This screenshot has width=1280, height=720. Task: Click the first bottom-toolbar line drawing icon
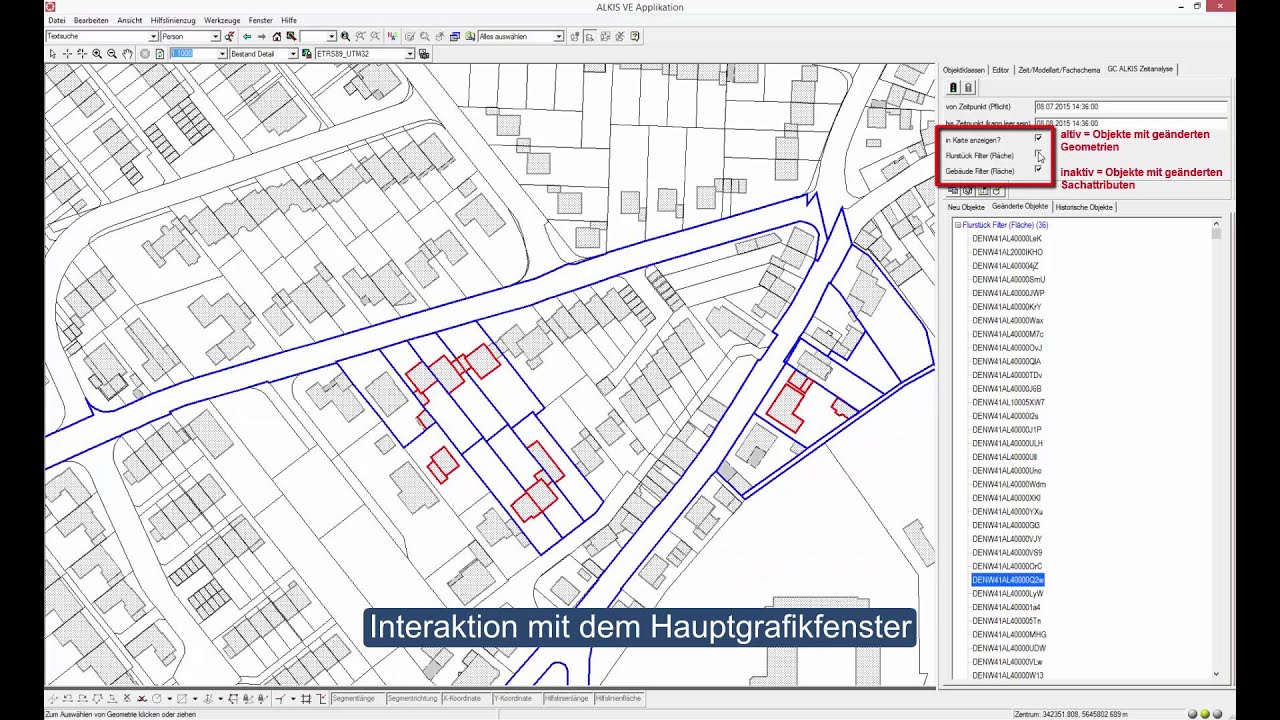[x=53, y=698]
